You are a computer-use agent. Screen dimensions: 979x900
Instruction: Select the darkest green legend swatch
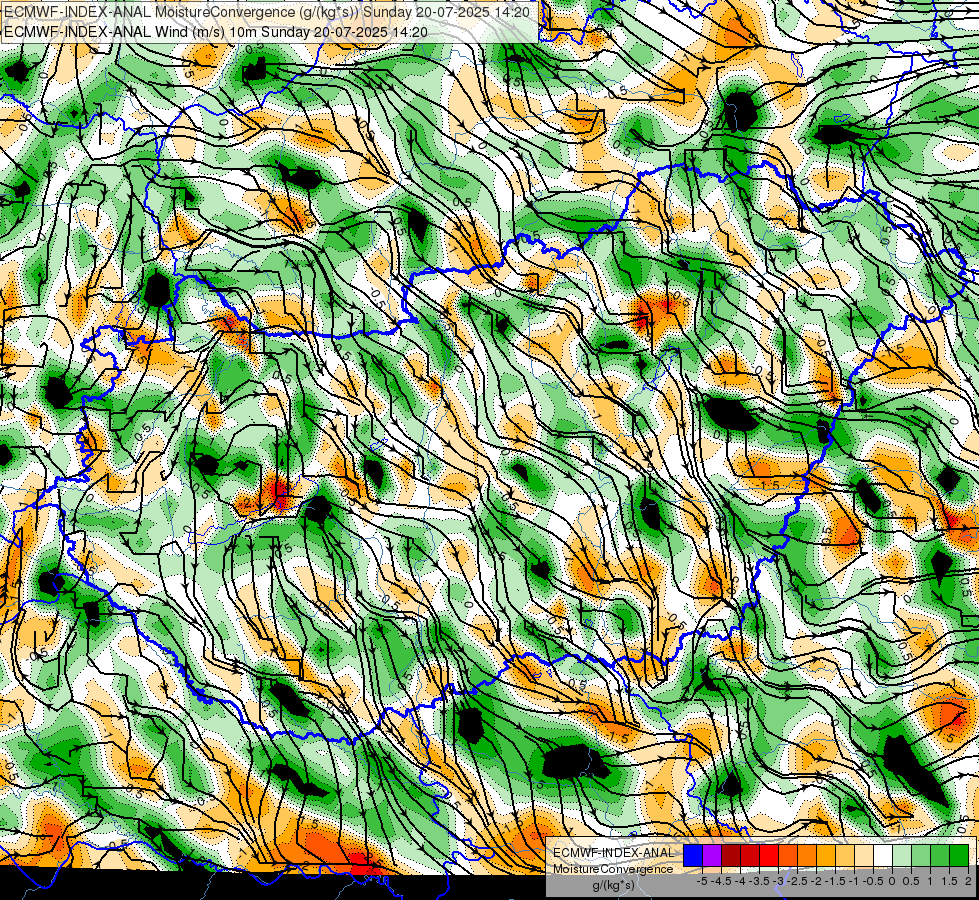959,855
